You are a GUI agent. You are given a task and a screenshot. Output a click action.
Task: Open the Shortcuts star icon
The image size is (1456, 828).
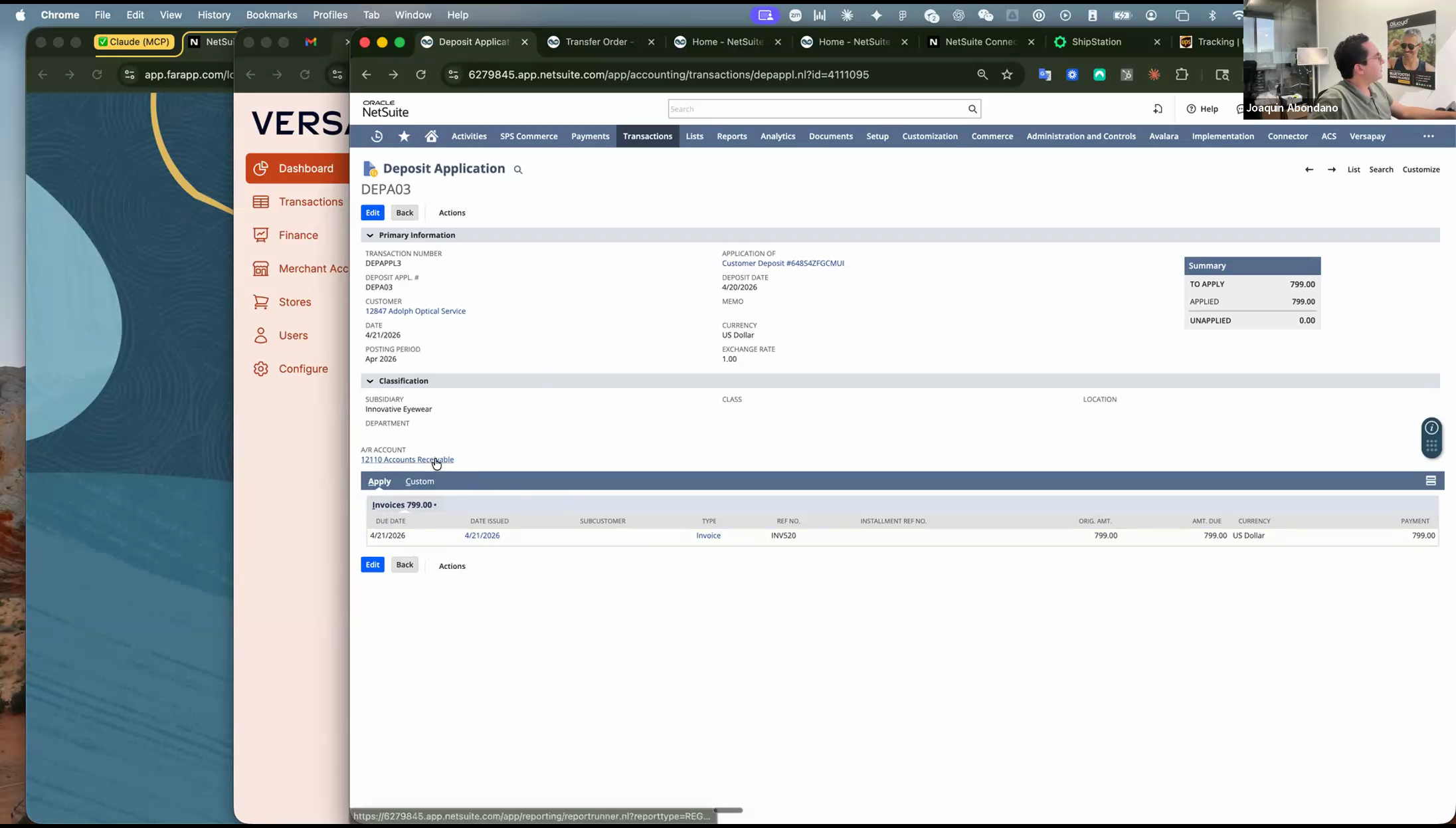pos(404,136)
